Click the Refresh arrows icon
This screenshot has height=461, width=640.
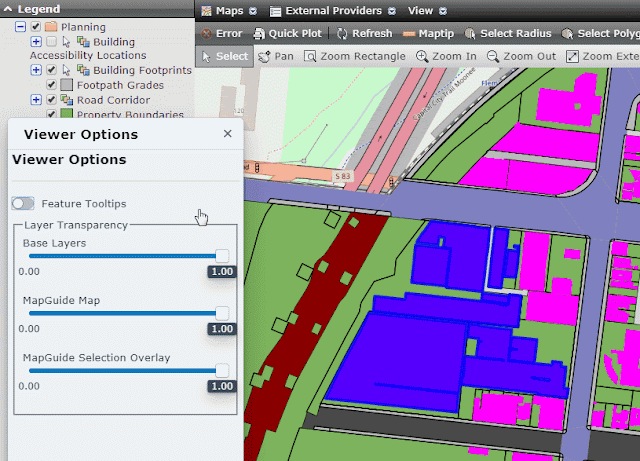tap(342, 33)
